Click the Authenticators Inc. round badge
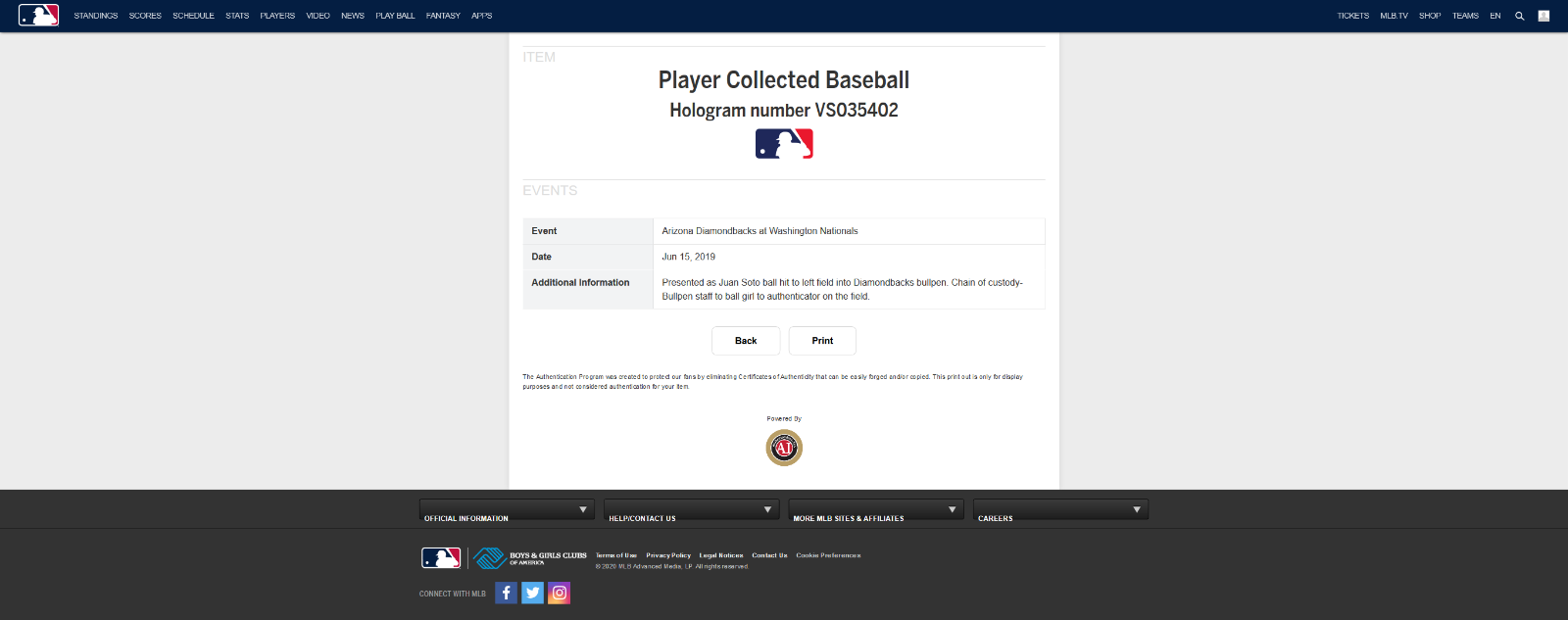 784,448
